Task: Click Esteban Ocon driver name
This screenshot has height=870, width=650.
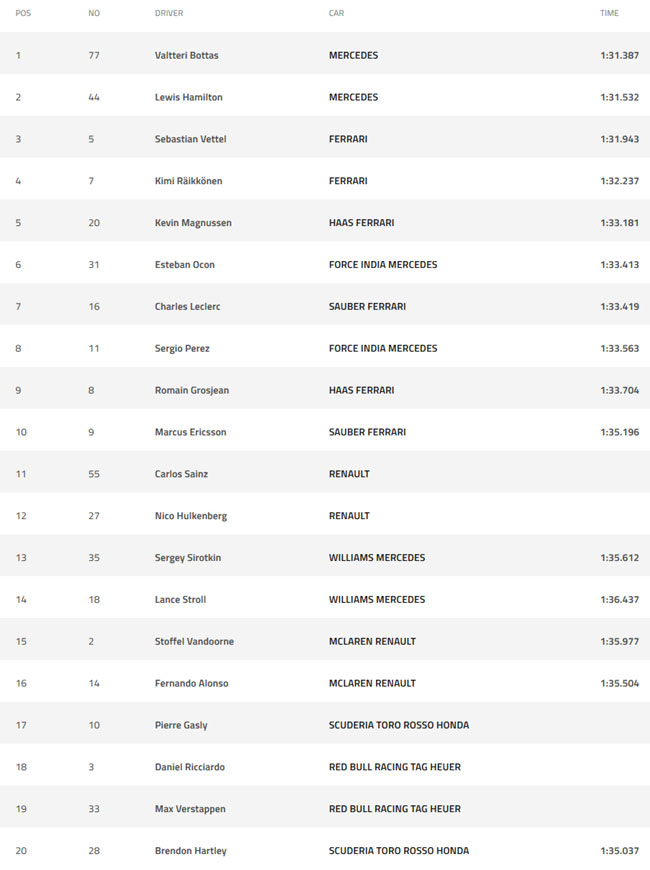Action: [184, 265]
